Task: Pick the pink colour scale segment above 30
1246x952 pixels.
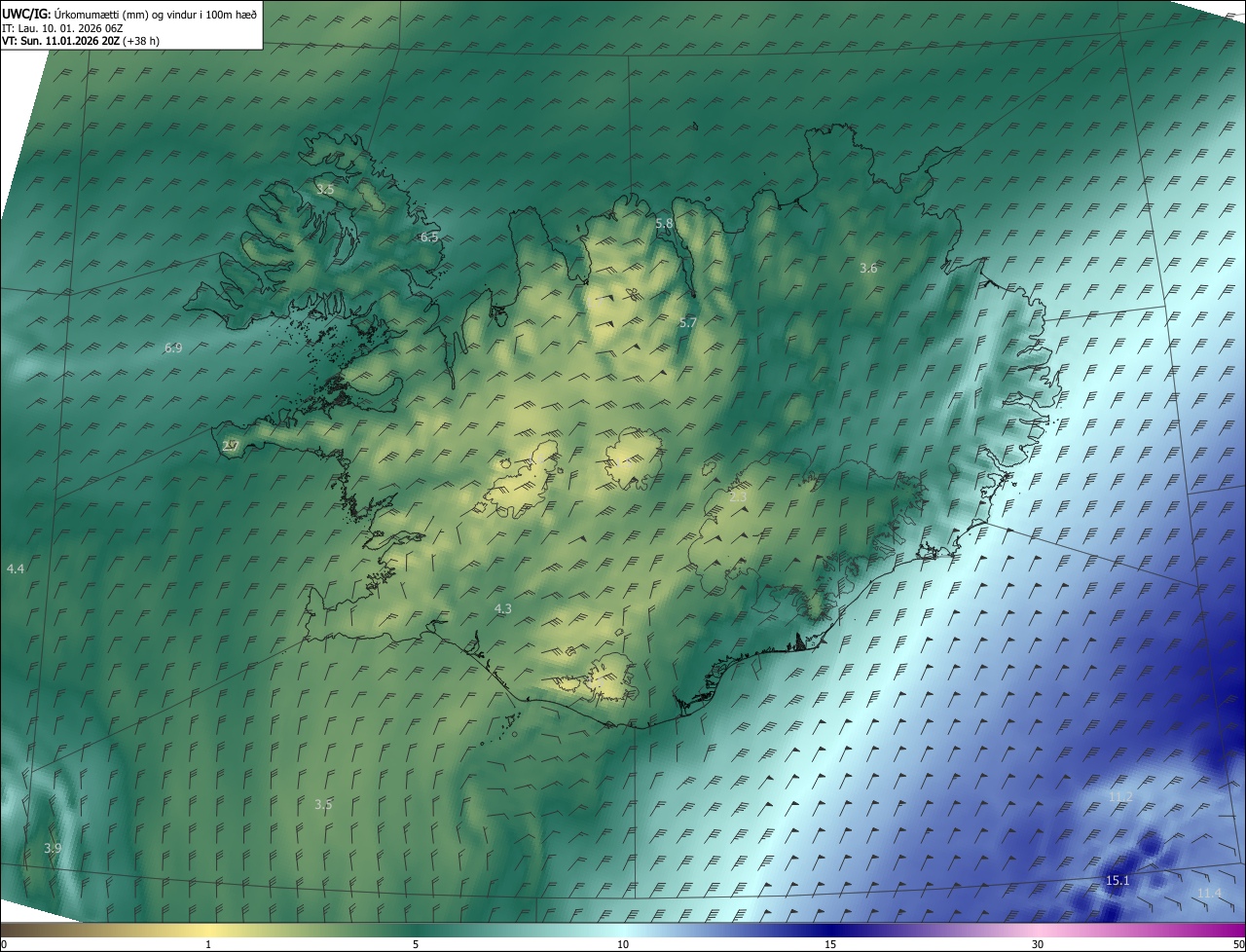Action: pyautogui.click(x=1038, y=930)
